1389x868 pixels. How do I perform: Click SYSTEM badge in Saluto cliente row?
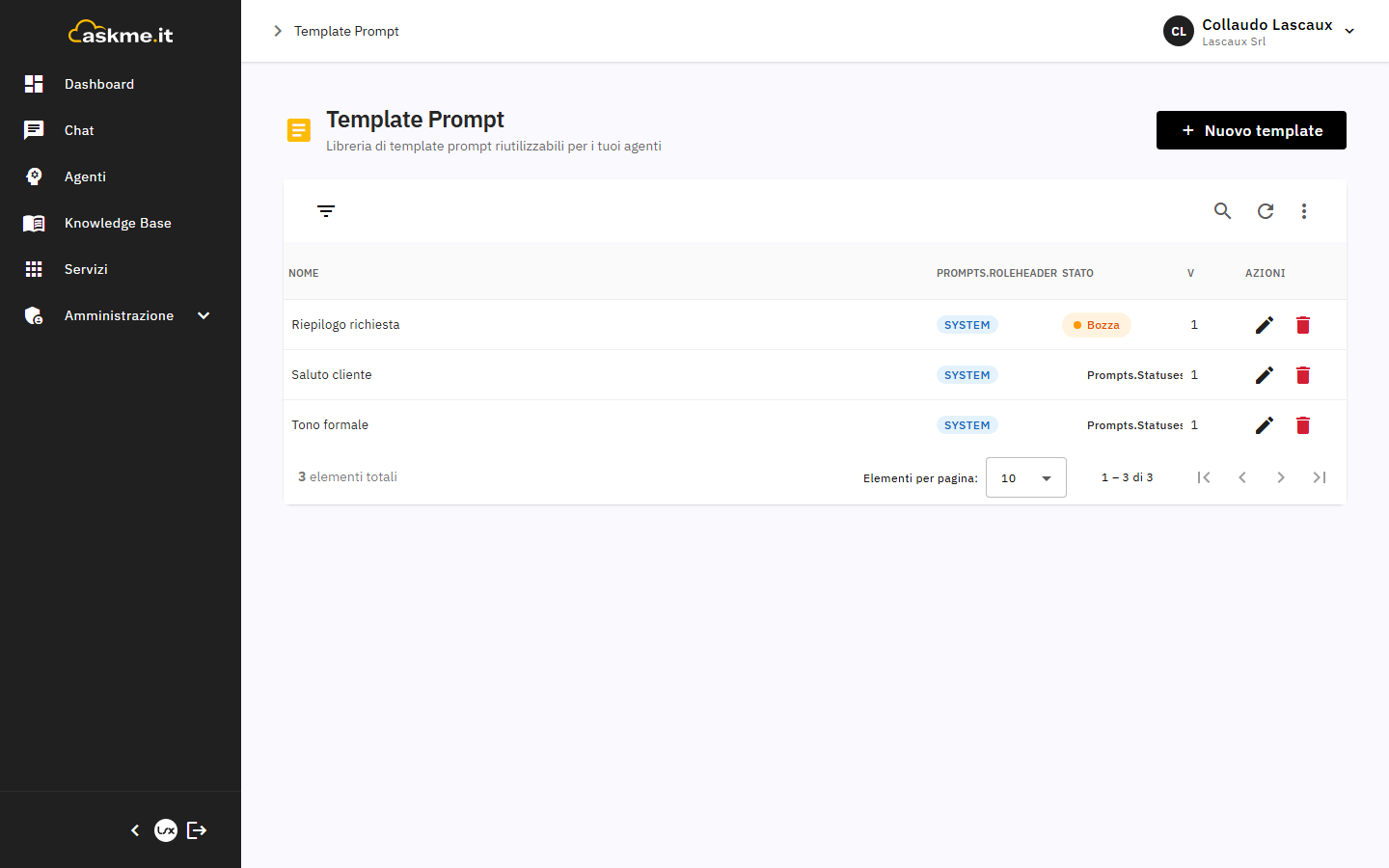point(967,375)
